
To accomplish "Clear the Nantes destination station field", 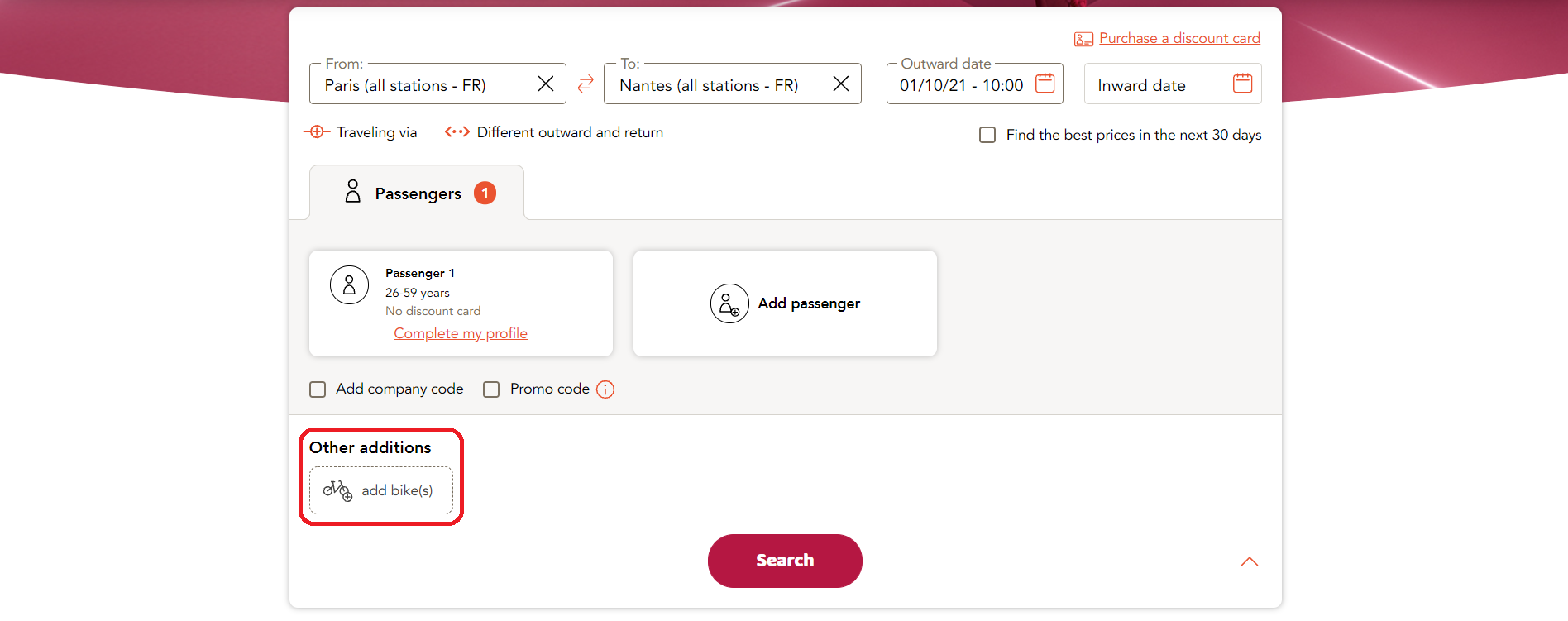I will [x=841, y=84].
